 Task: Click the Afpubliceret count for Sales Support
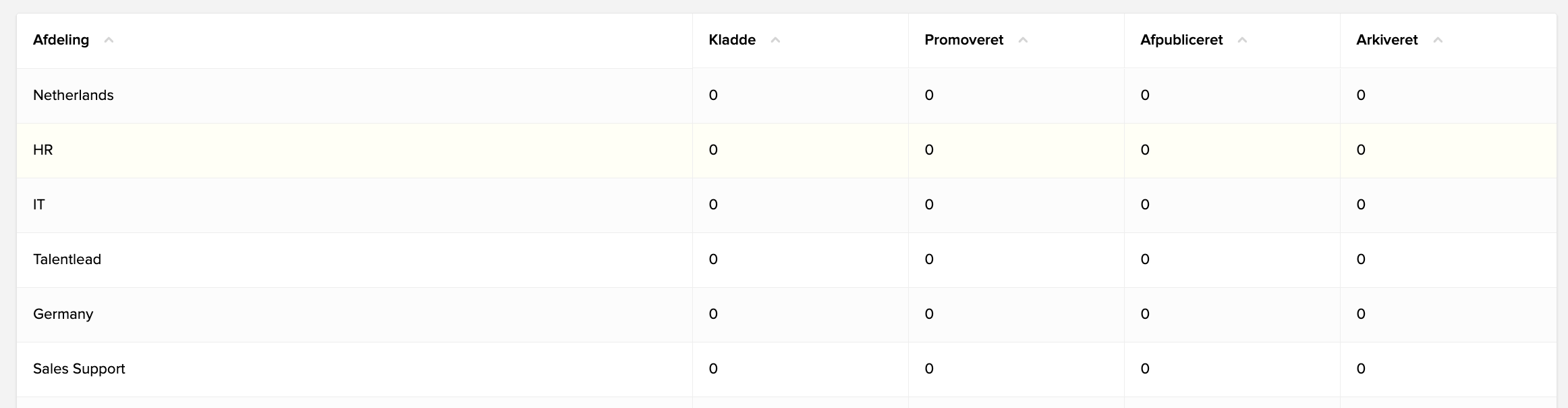[x=1145, y=369]
